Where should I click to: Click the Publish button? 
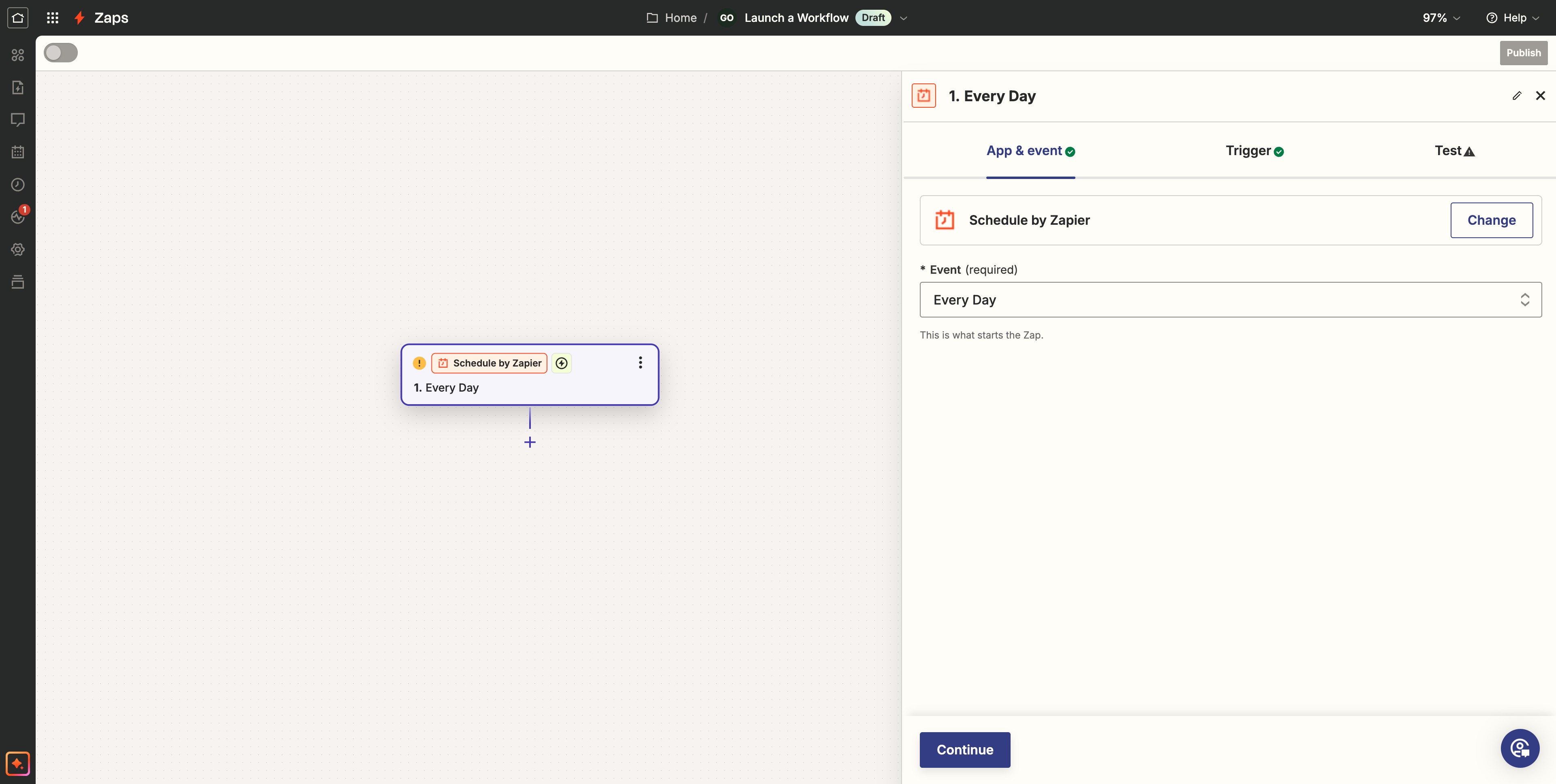[x=1524, y=53]
